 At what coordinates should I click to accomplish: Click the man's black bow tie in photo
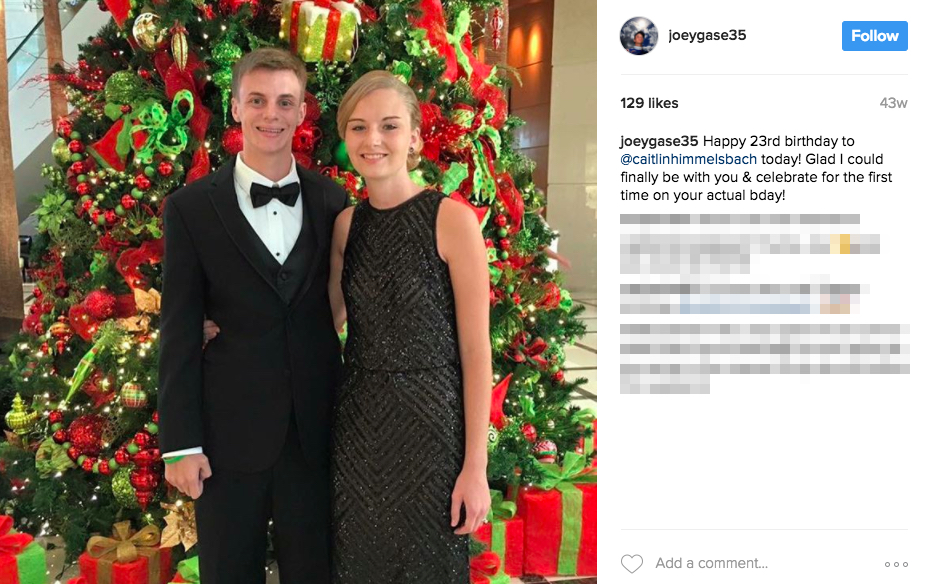(274, 194)
